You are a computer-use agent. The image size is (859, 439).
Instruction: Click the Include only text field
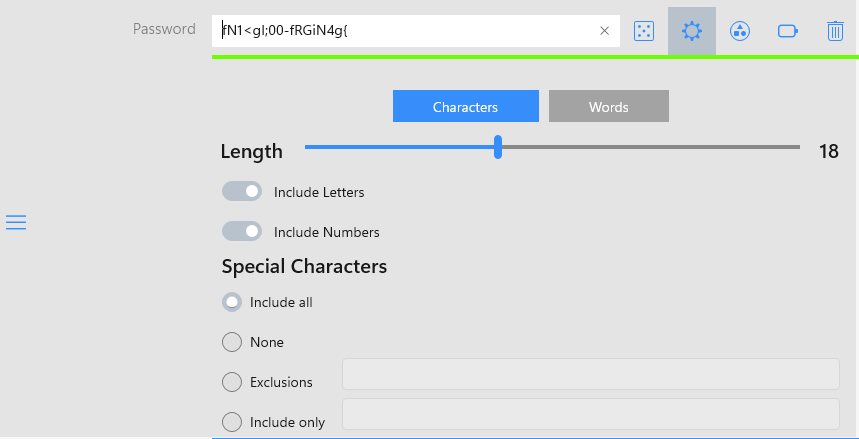click(591, 414)
